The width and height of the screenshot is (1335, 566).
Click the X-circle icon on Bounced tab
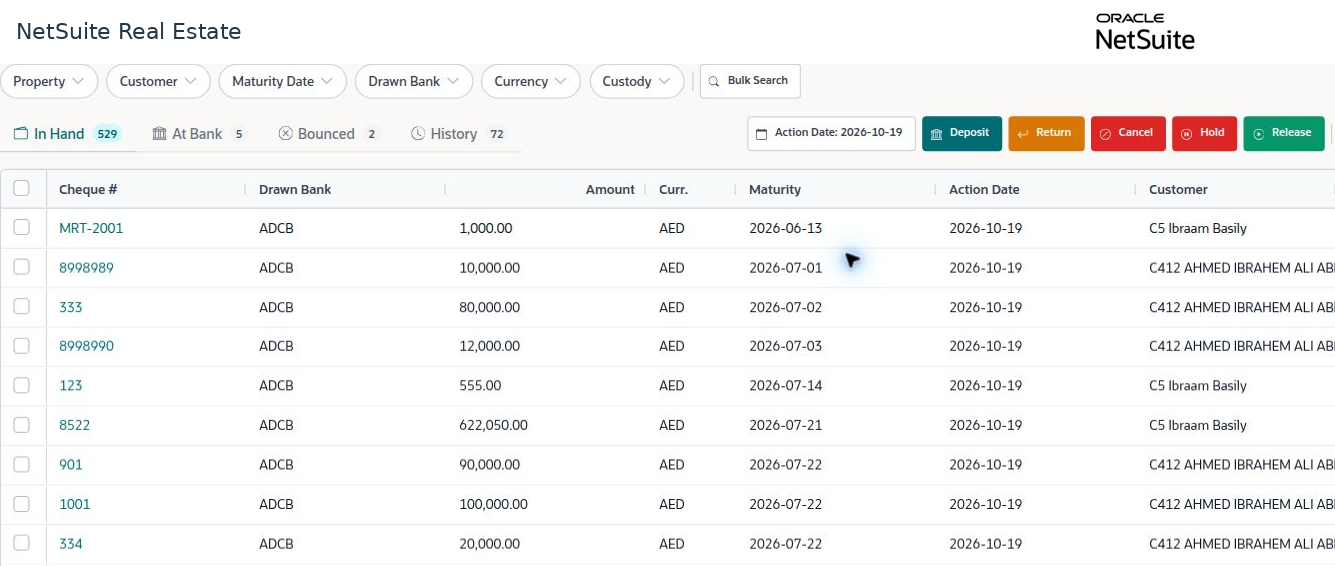(x=285, y=133)
